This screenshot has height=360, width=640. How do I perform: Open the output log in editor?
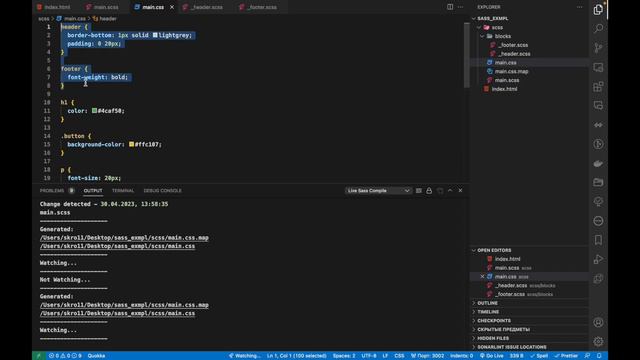(440, 191)
